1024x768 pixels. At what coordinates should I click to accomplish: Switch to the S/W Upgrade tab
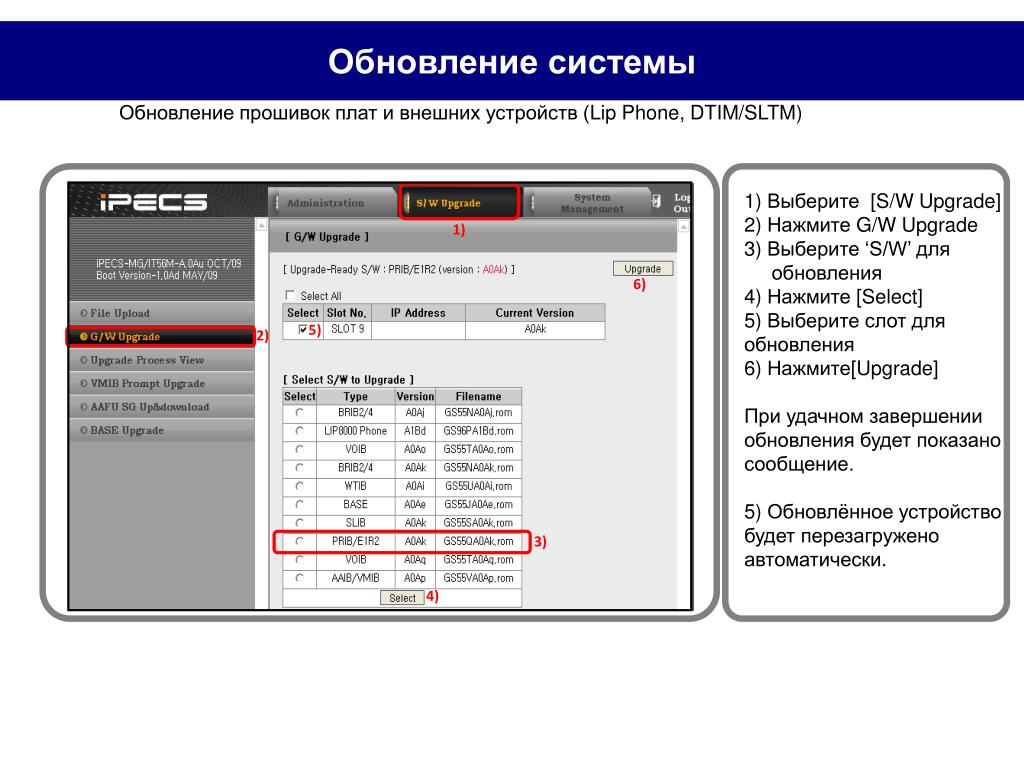(x=458, y=203)
